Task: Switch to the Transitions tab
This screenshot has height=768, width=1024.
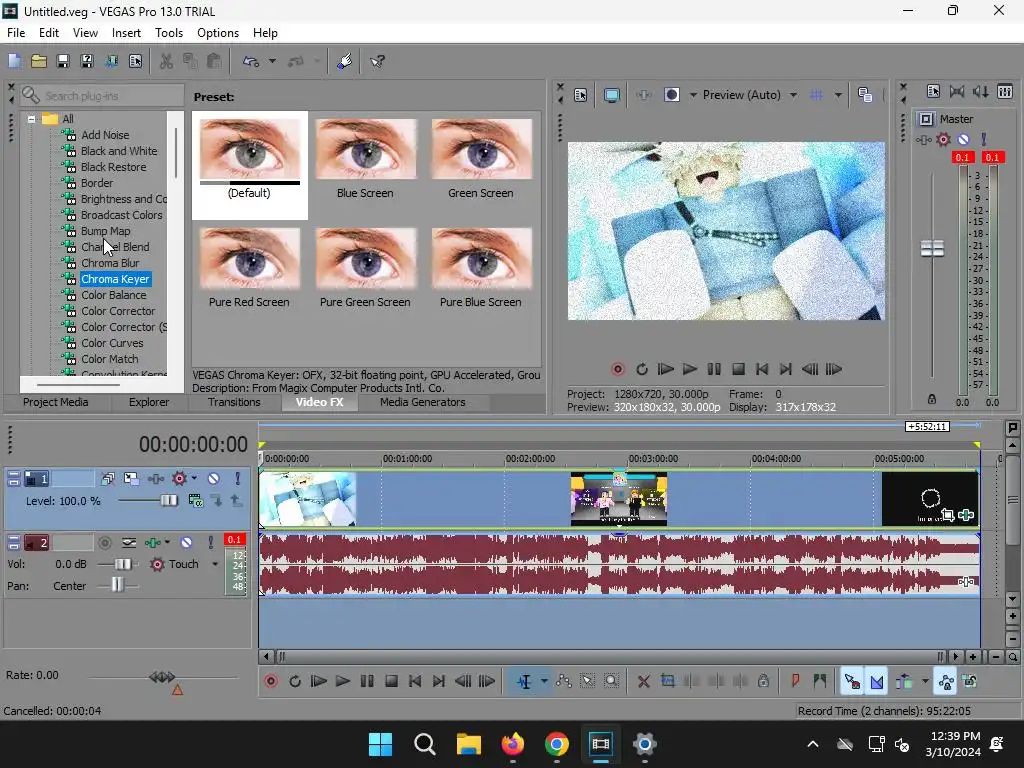Action: coord(234,402)
